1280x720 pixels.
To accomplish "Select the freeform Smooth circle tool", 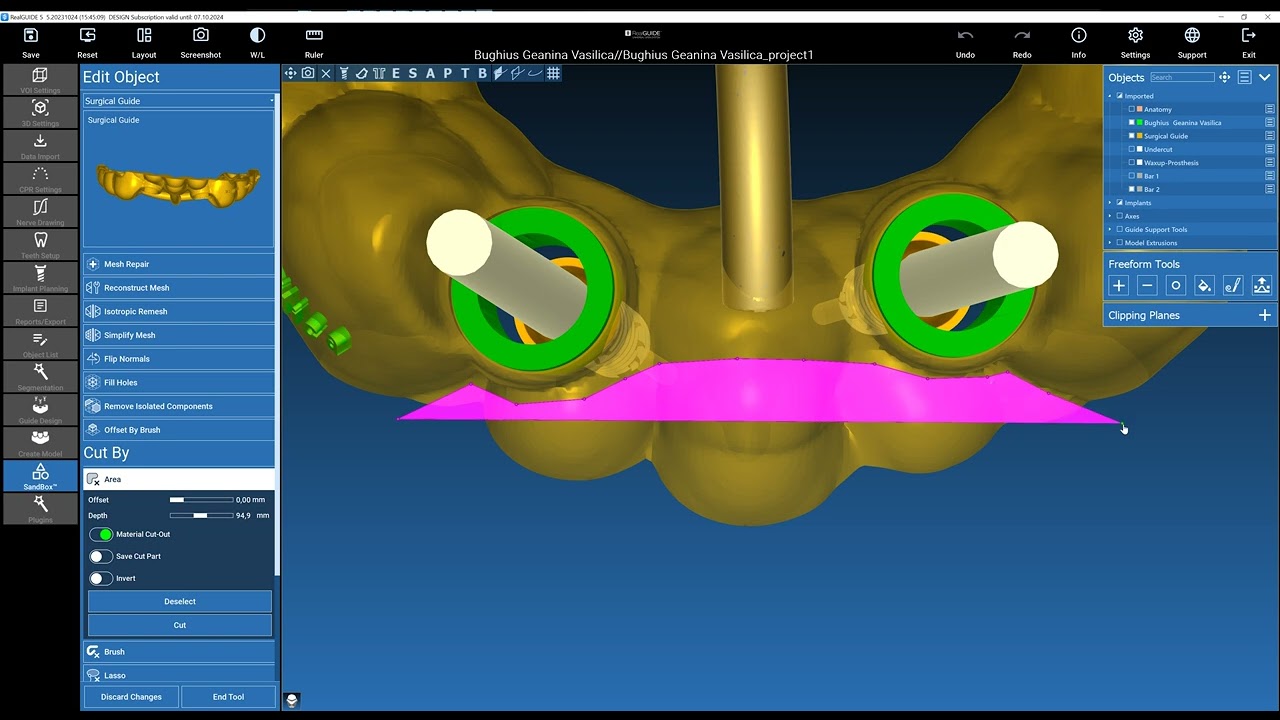I will 1176,286.
